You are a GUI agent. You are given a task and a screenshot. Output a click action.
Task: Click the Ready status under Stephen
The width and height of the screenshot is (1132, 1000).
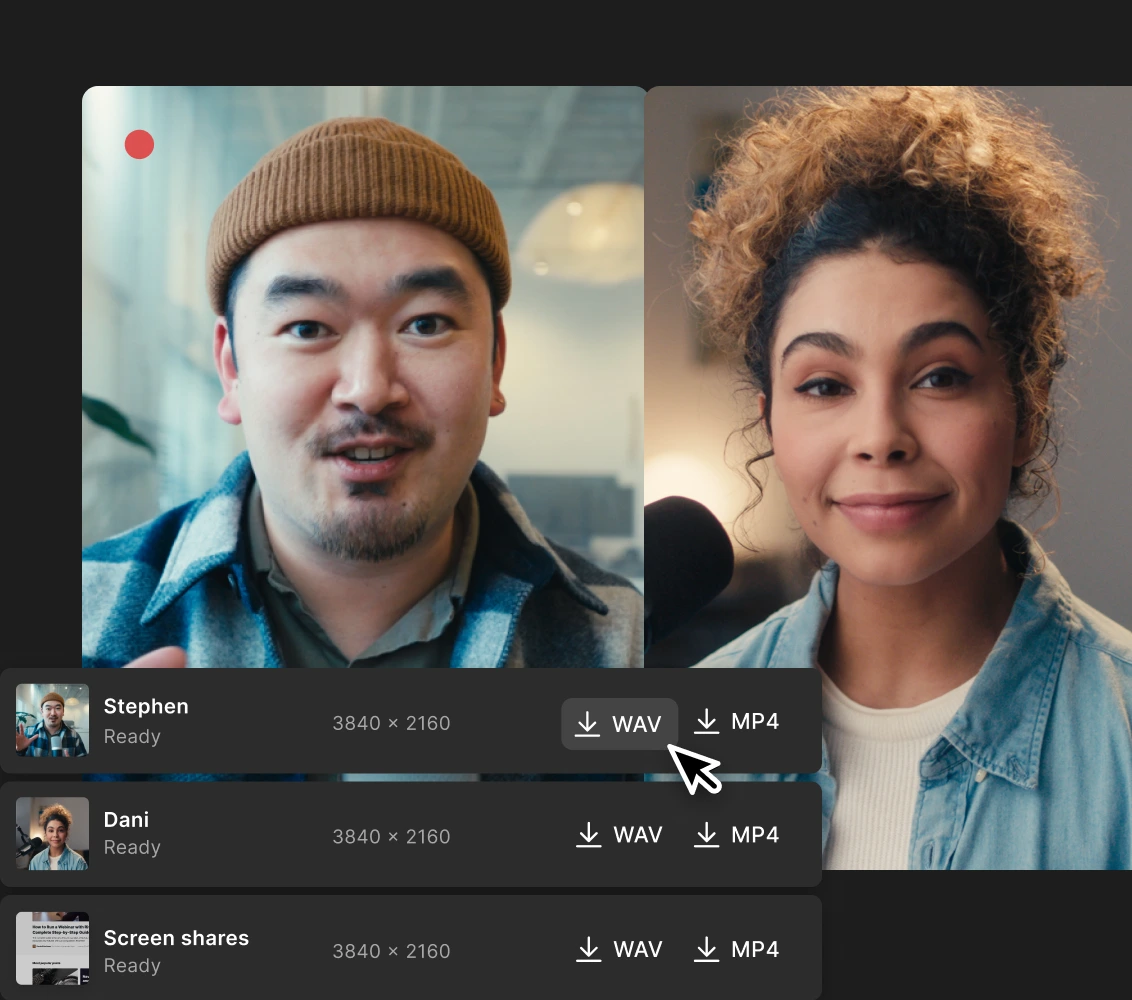click(x=132, y=736)
